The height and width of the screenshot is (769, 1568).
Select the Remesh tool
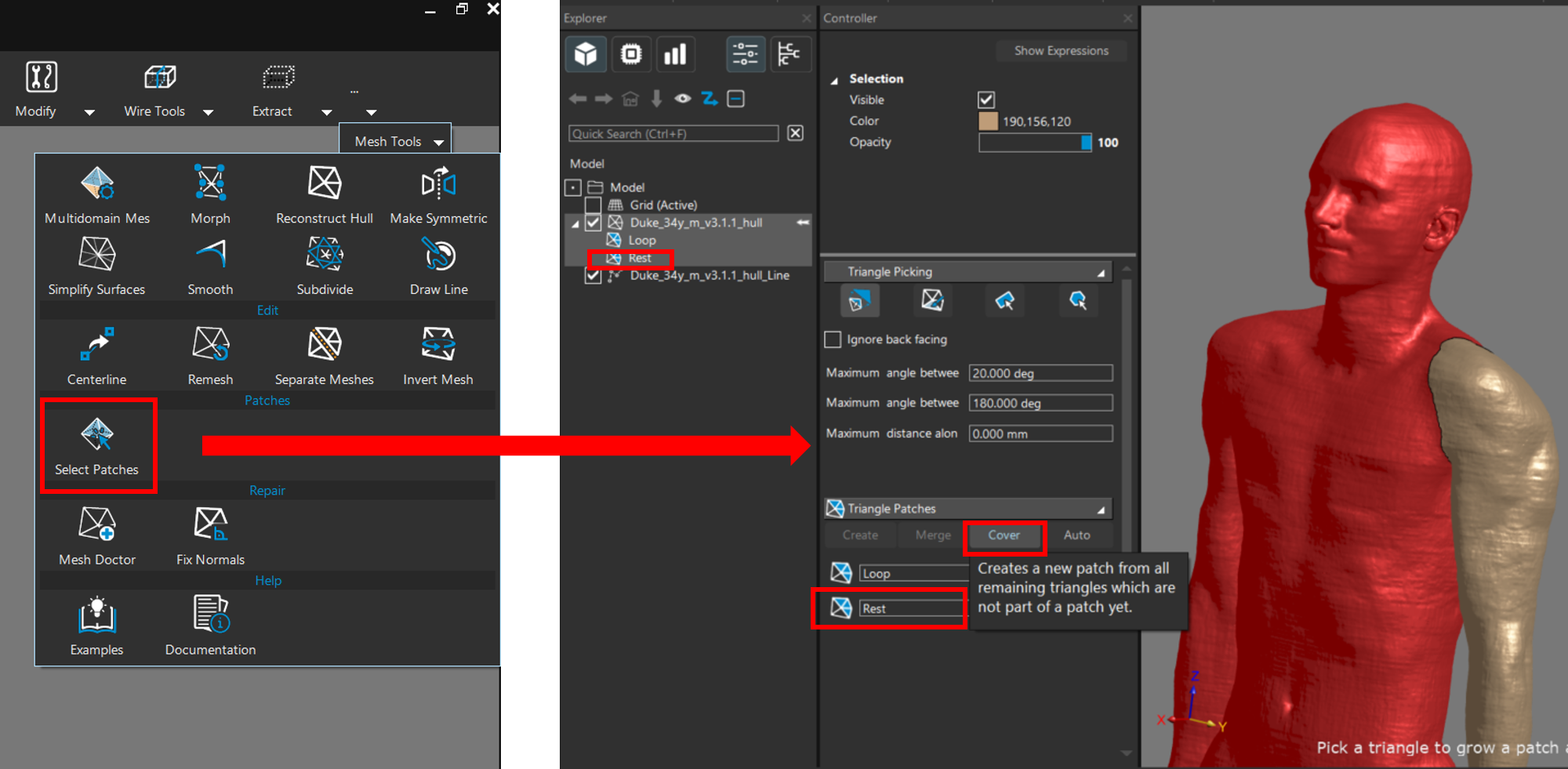pos(210,345)
